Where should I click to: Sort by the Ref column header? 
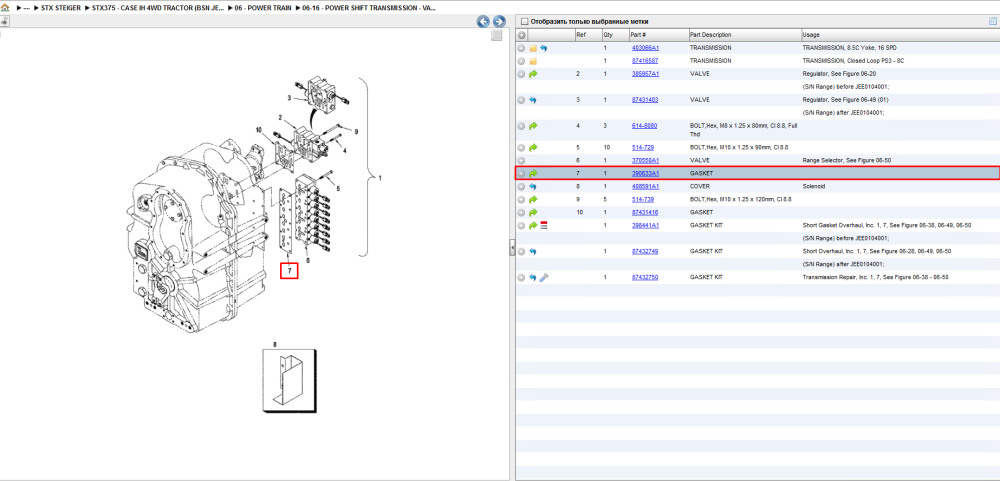[581, 35]
